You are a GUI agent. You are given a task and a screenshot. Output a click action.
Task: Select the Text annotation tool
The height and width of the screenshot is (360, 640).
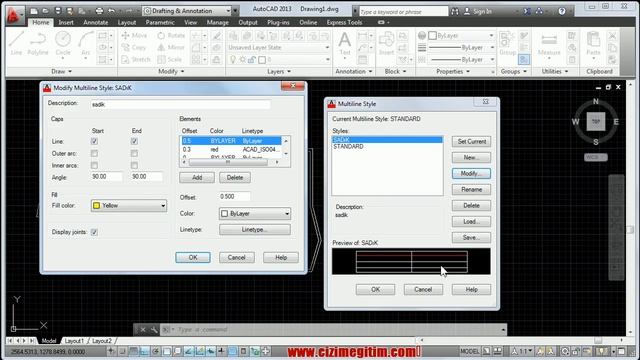[345, 43]
